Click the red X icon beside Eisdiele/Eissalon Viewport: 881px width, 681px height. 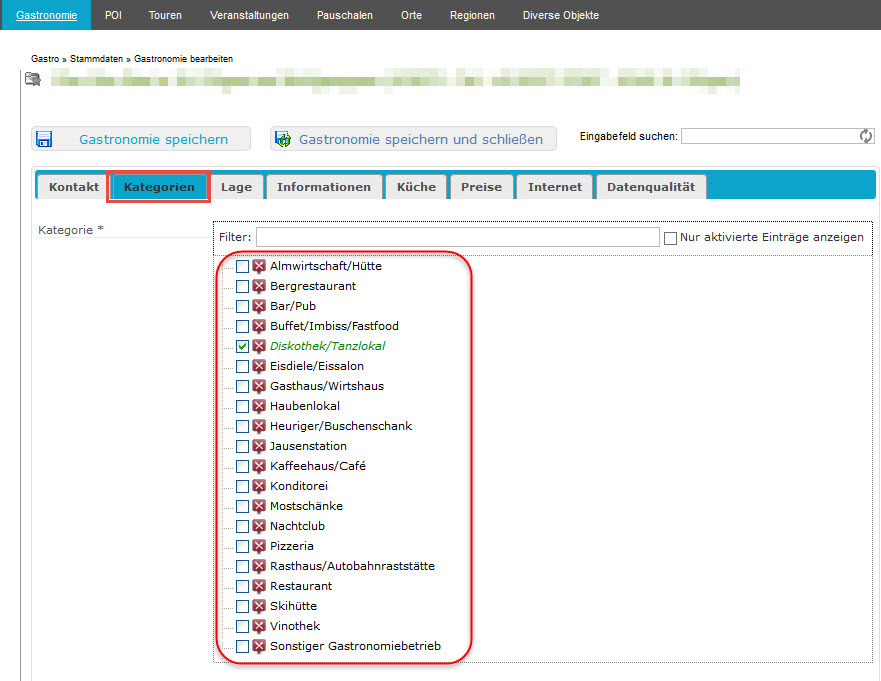(258, 366)
